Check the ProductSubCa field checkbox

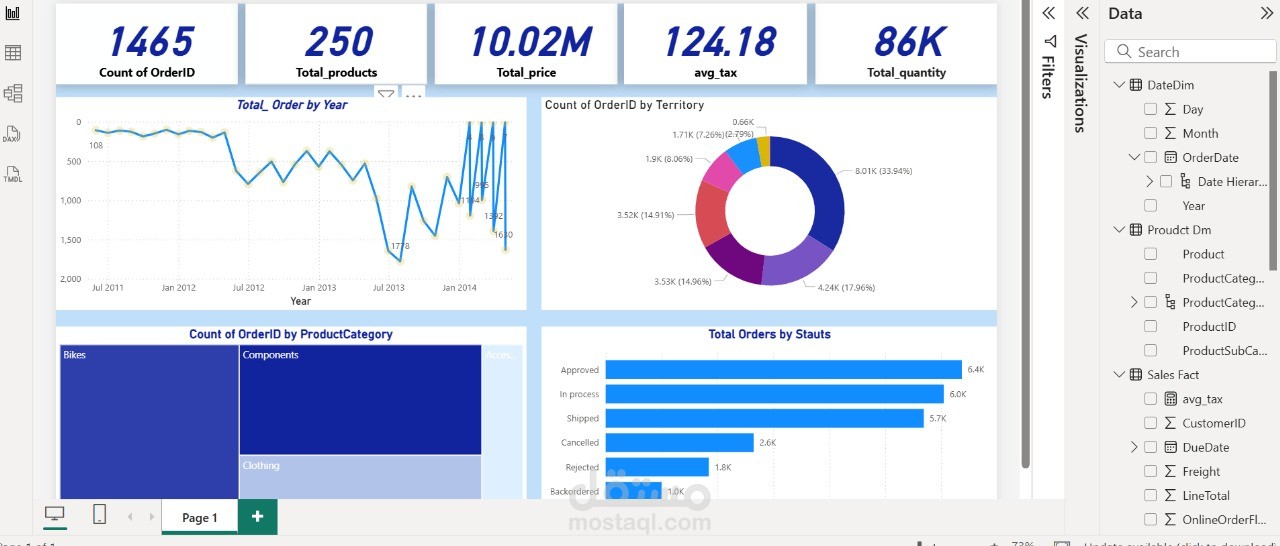click(1150, 350)
